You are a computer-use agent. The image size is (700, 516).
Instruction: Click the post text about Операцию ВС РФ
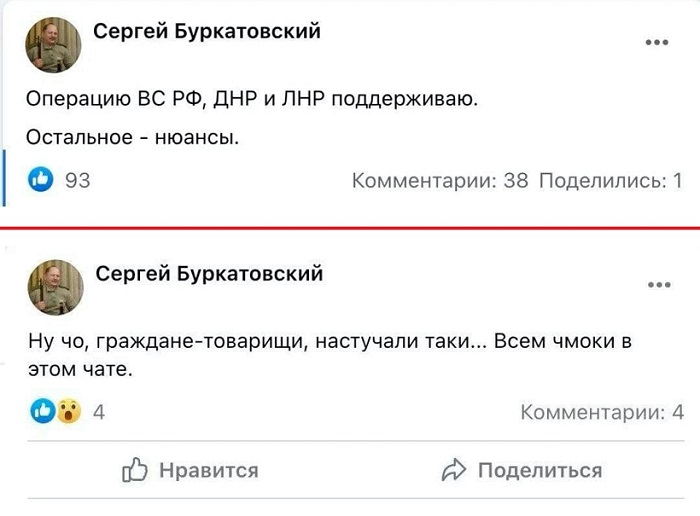coord(252,99)
